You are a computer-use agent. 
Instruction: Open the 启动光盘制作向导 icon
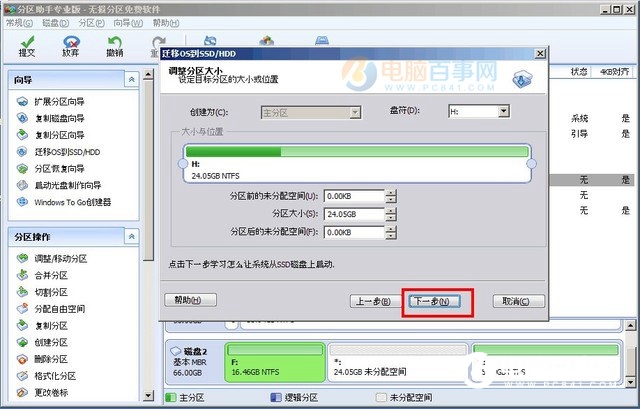(x=22, y=185)
